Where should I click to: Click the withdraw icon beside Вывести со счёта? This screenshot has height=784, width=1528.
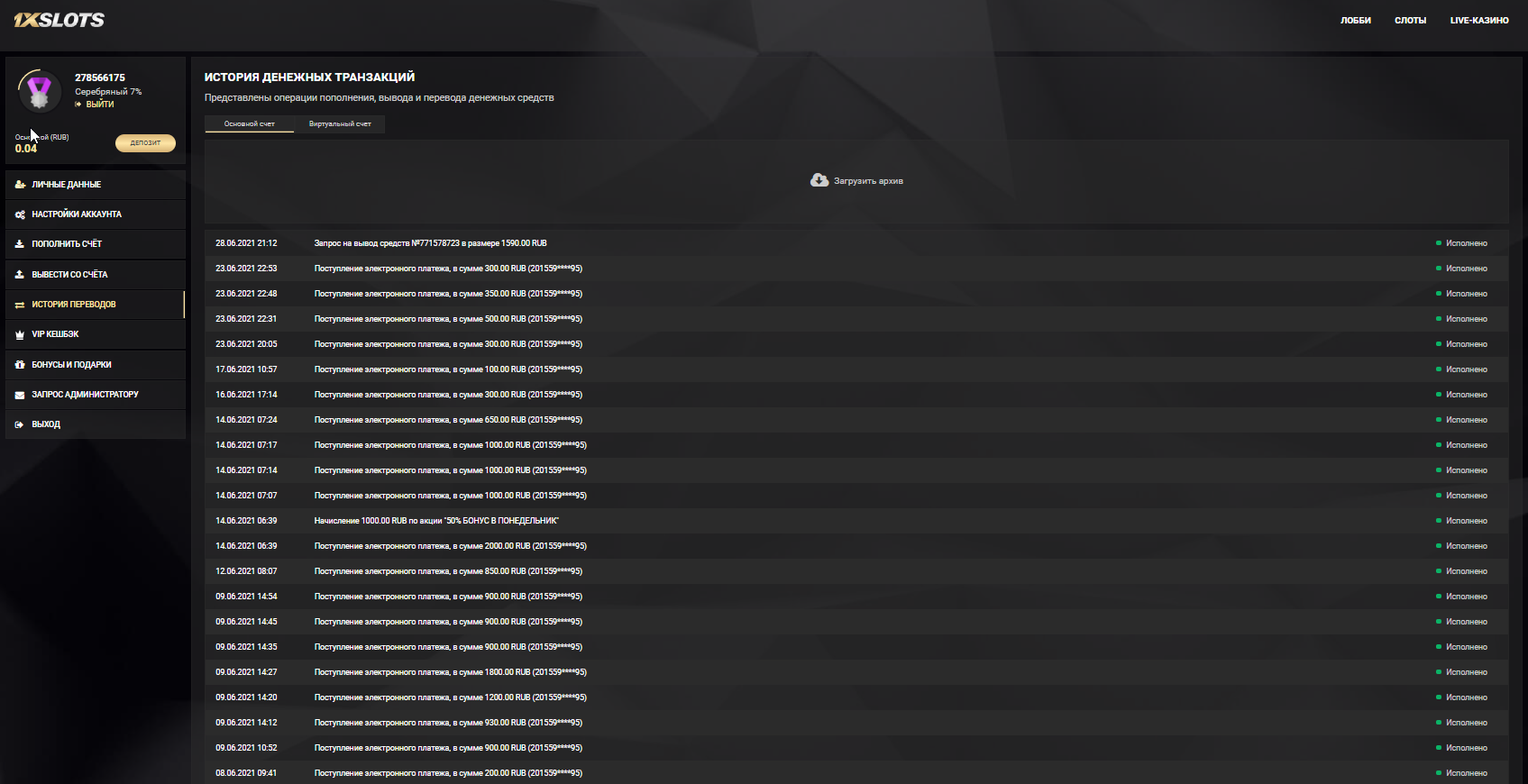20,275
